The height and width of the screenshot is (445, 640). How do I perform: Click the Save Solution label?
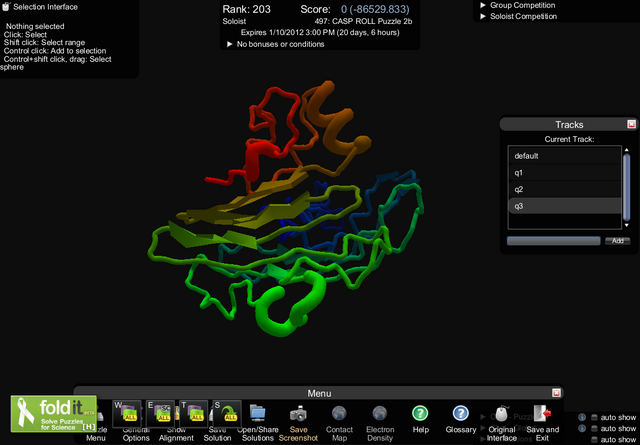[217, 434]
